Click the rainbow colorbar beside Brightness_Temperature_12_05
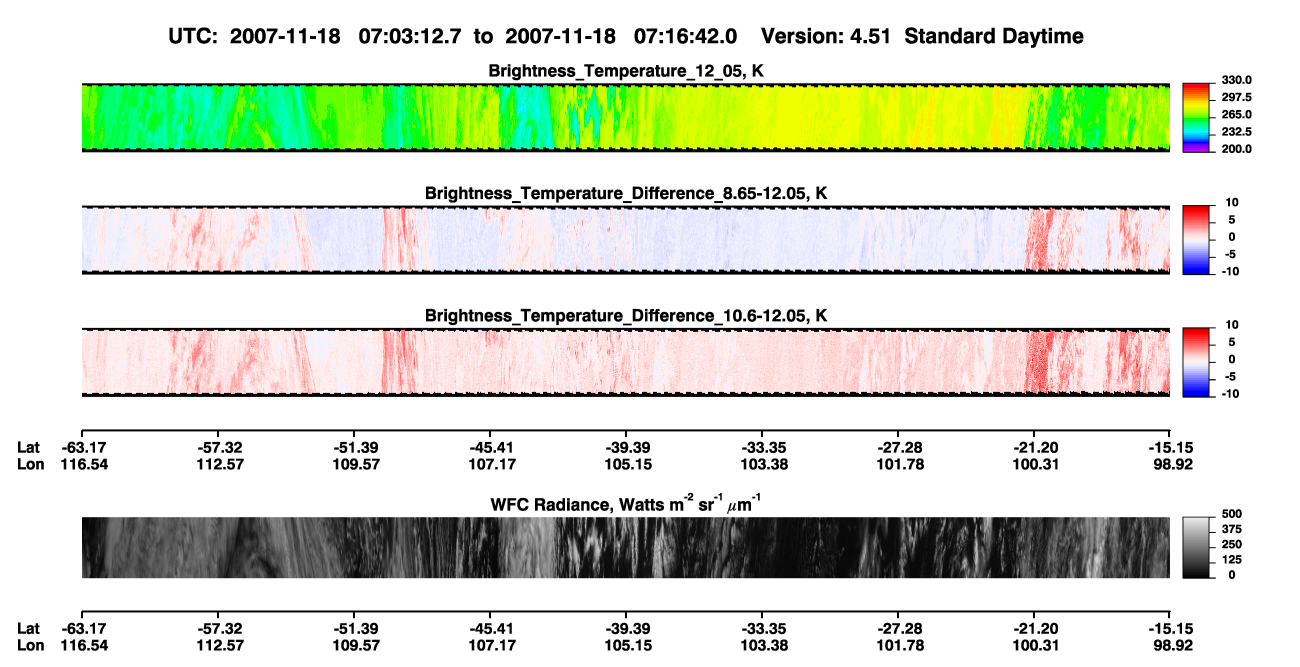The width and height of the screenshot is (1300, 667). coord(1197,117)
